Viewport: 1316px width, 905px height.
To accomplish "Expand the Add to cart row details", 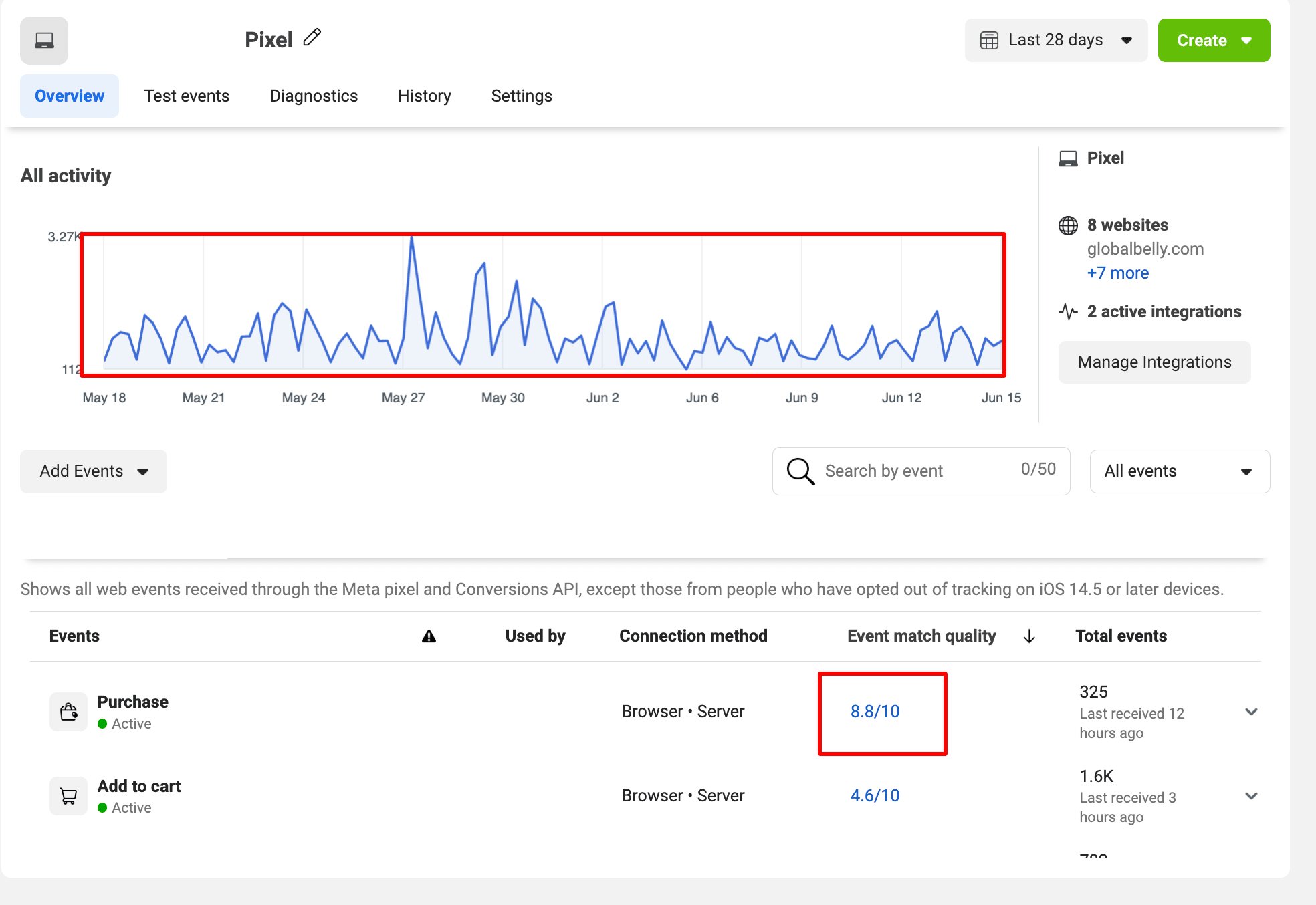I will point(1250,795).
